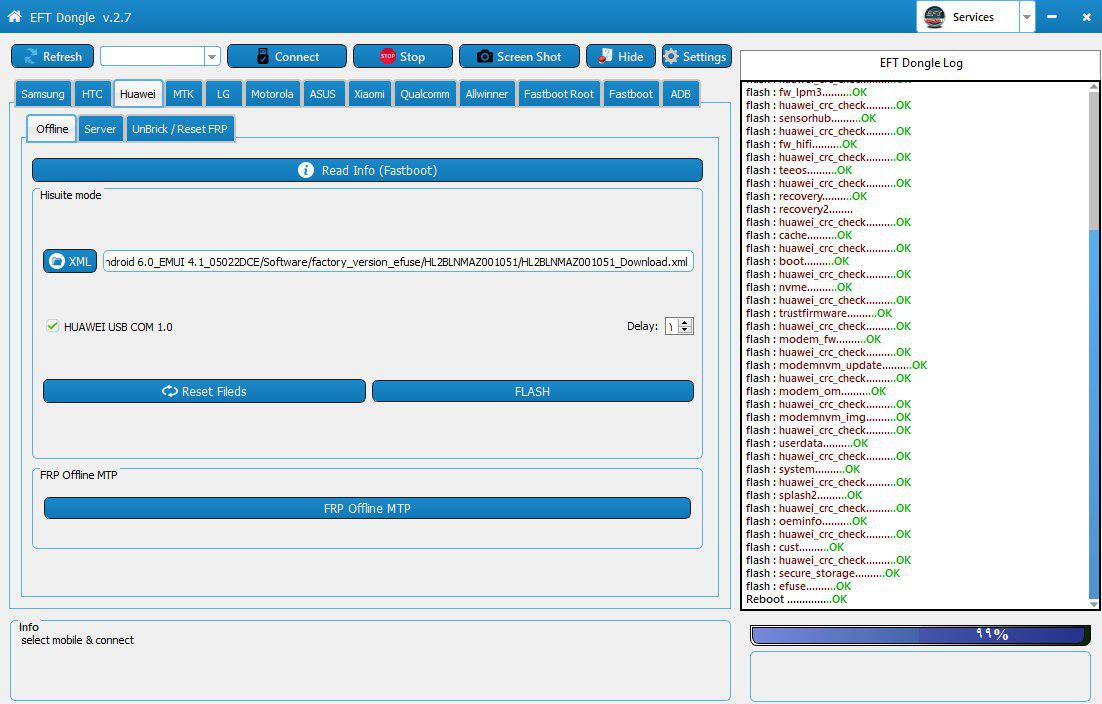Click the Stop button

point(403,56)
